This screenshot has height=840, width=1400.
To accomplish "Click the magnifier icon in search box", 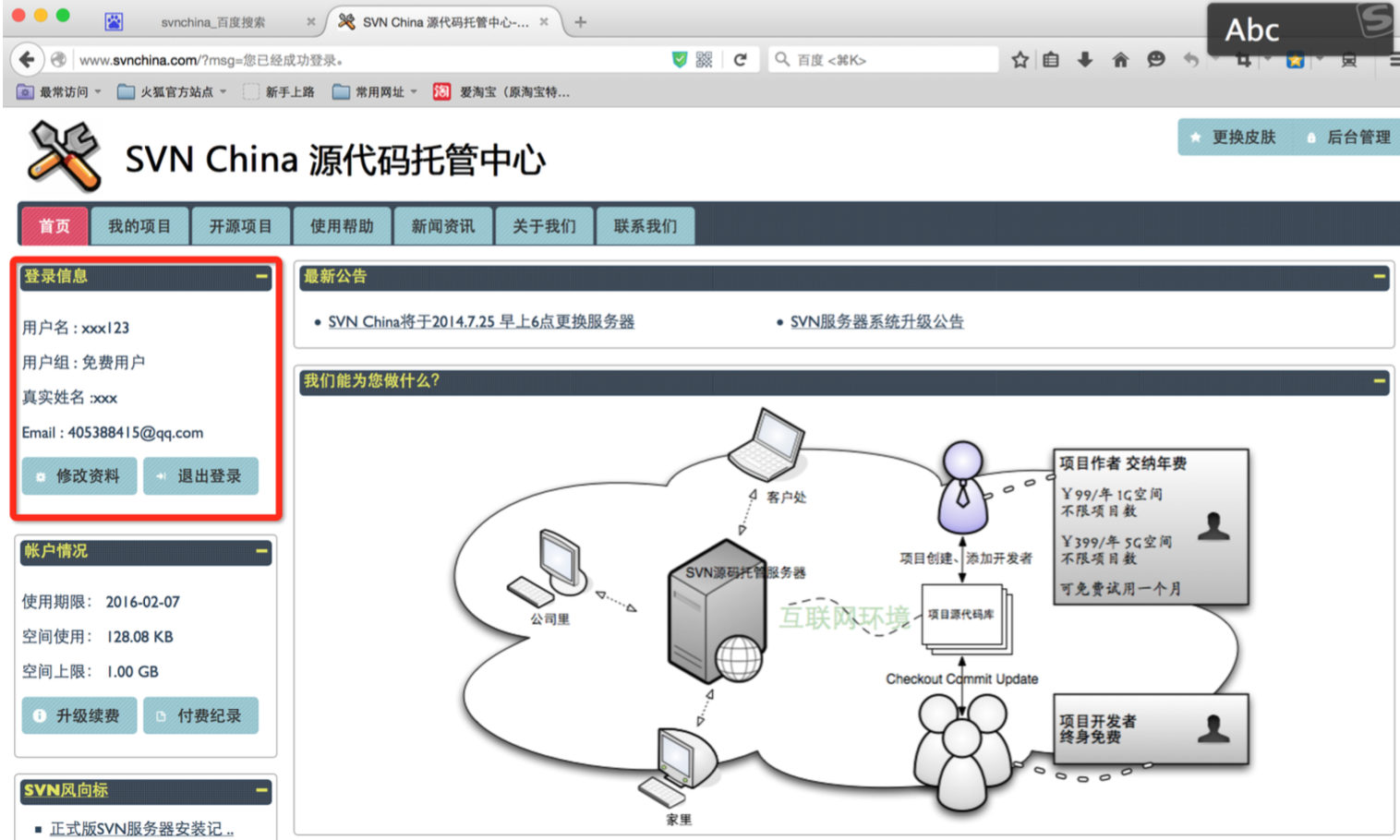I will [x=782, y=60].
